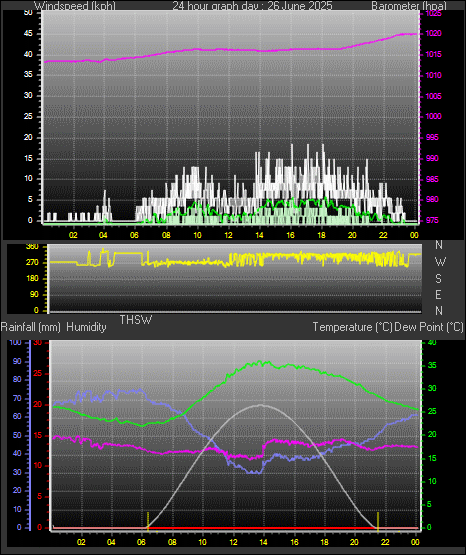
Task: Click the 975 barometer axis value
Action: (x=432, y=220)
